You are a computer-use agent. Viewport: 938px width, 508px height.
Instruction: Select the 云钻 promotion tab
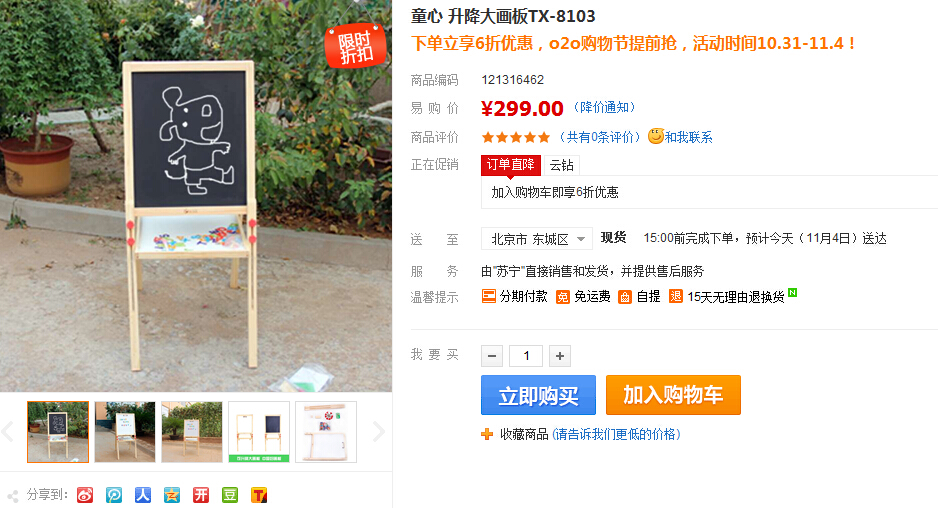(562, 165)
